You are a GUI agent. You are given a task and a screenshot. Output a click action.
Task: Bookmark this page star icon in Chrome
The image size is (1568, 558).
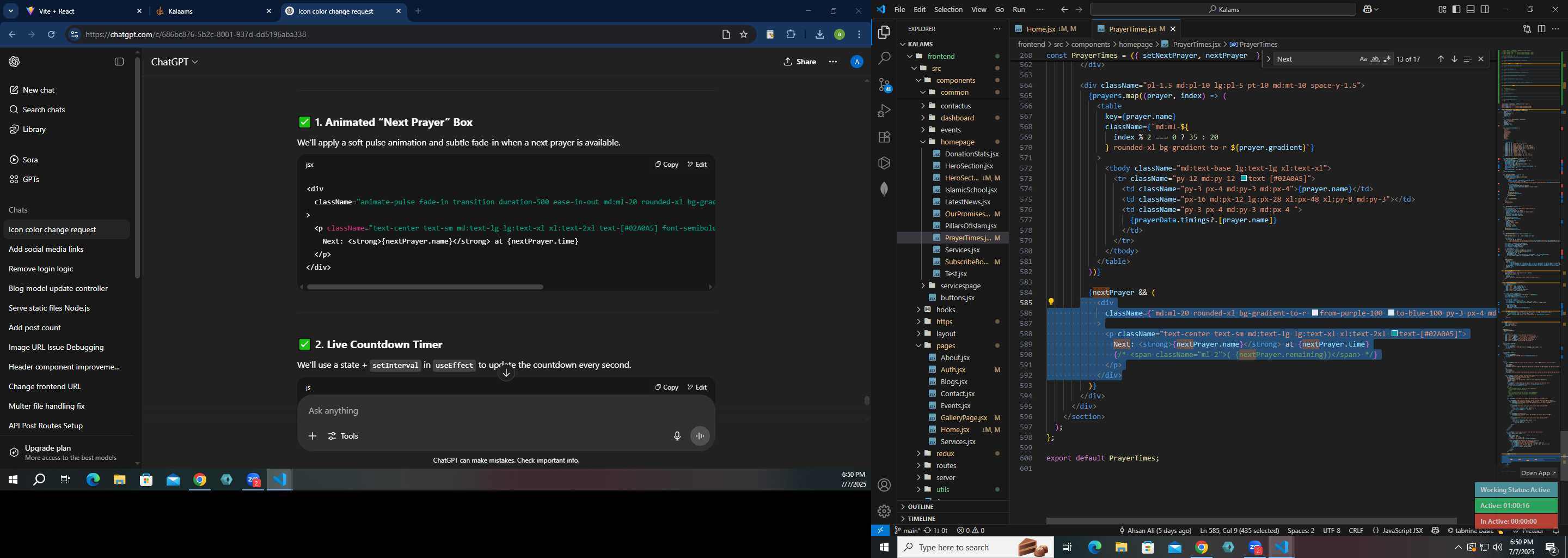coord(743,35)
